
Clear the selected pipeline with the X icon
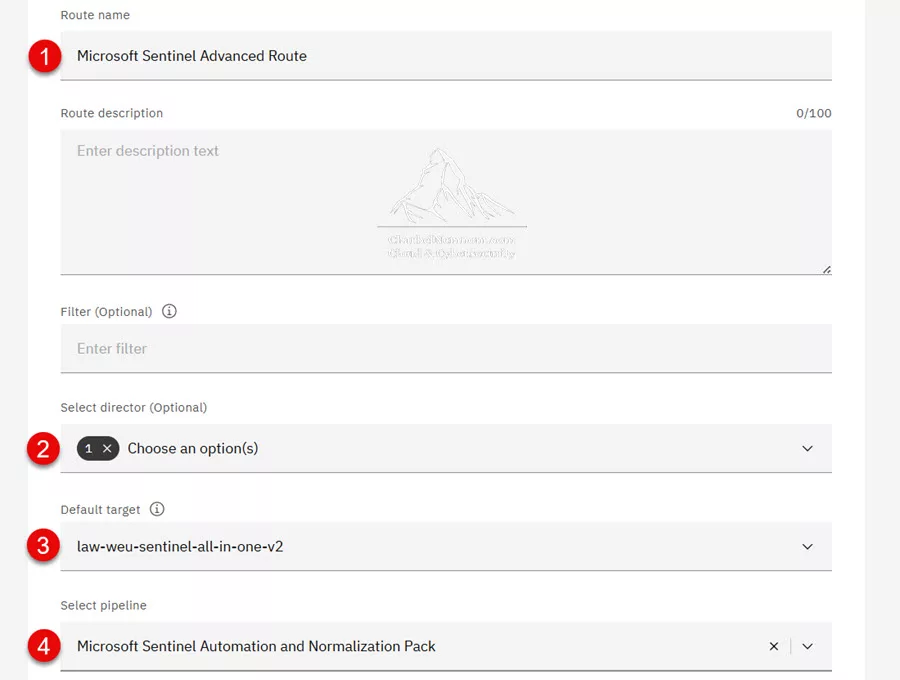[774, 646]
